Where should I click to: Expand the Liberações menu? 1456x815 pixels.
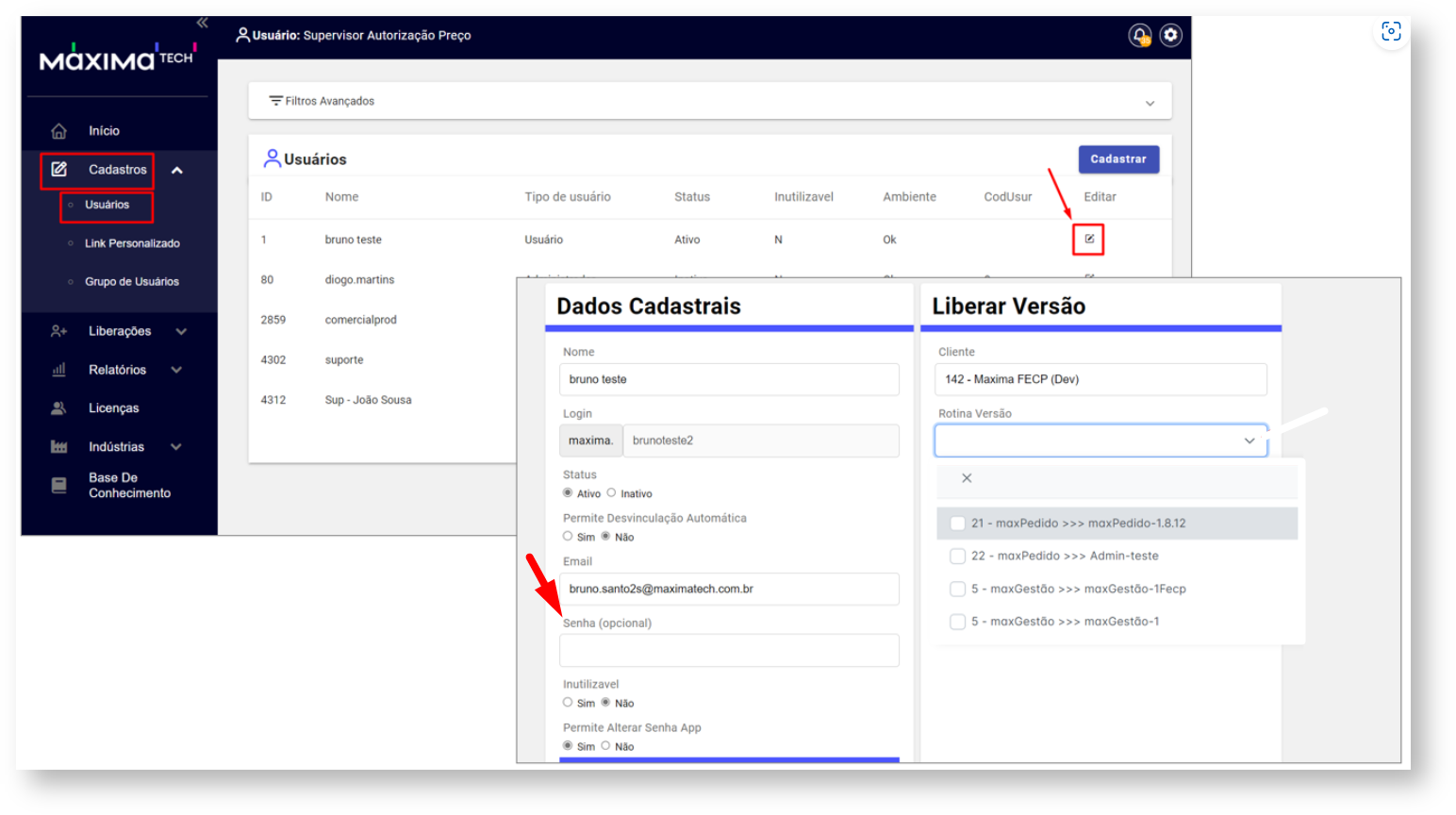point(119,331)
